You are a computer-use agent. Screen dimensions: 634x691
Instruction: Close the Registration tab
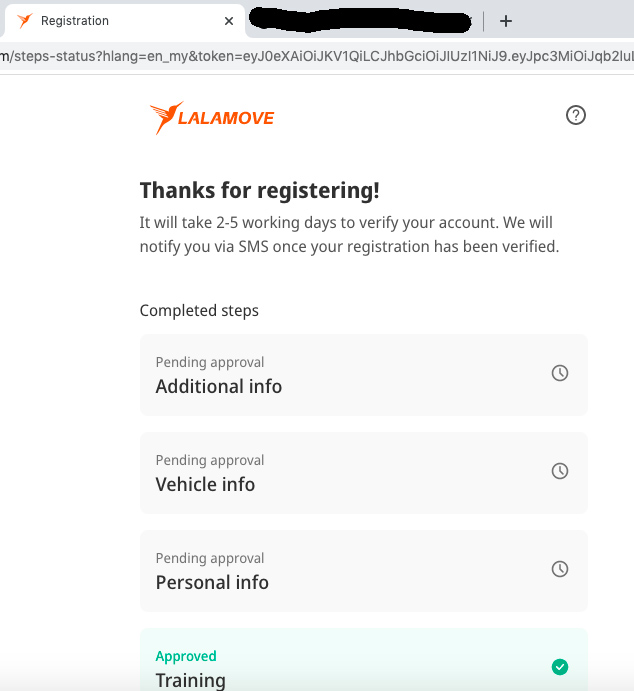229,20
